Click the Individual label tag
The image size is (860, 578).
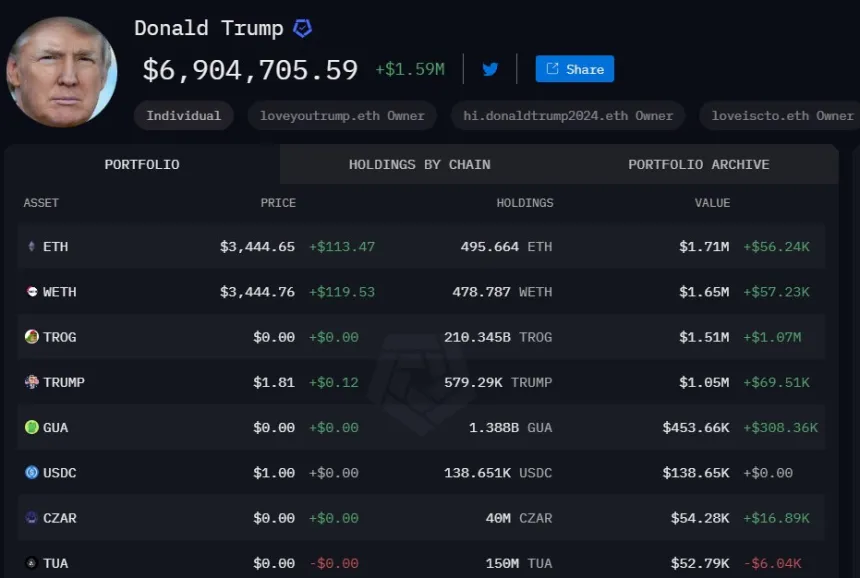[x=183, y=115]
